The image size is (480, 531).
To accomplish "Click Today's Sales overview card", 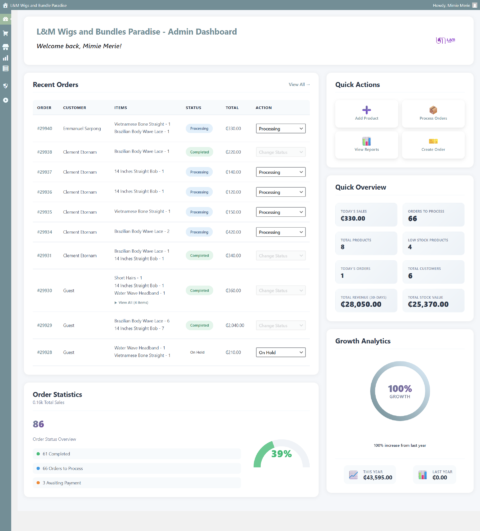I will [x=366, y=215].
